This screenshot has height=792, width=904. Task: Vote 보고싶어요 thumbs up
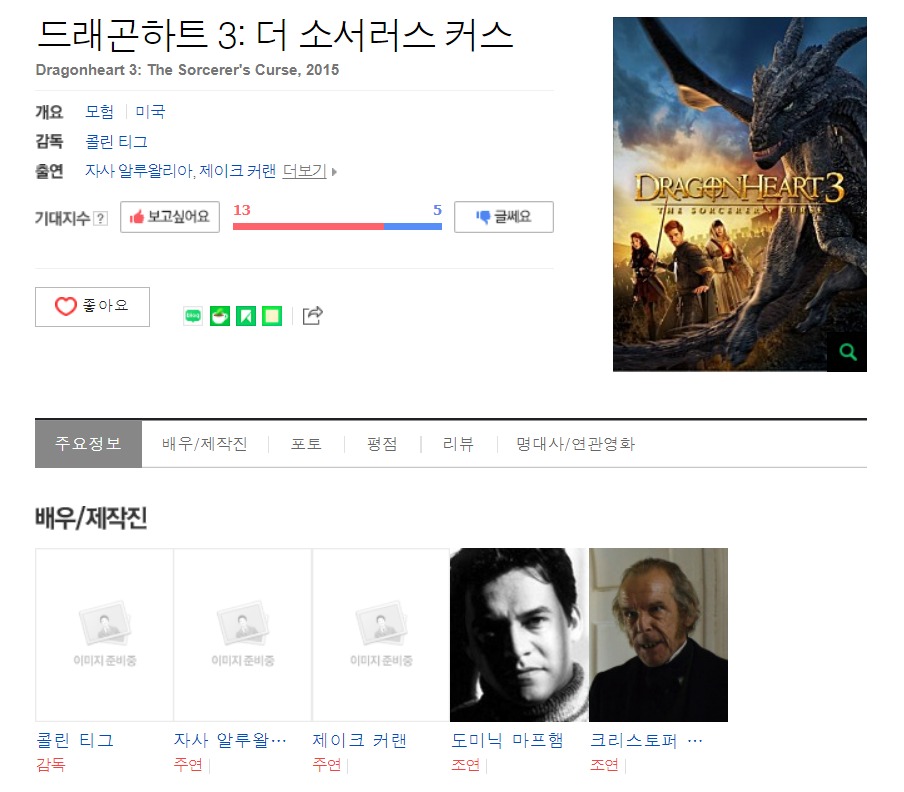pyautogui.click(x=170, y=217)
